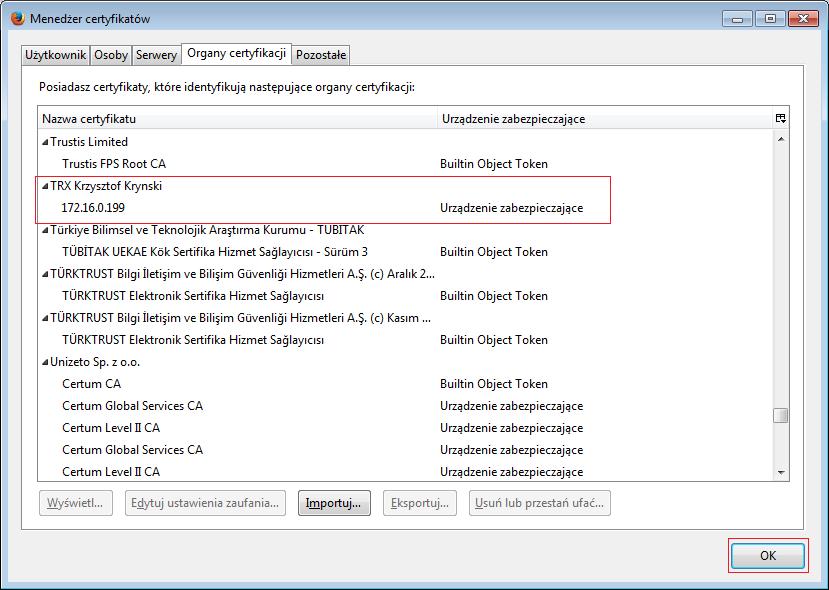The width and height of the screenshot is (829, 590).
Task: Collapse the Unizeto Sp. z o.o. group
Action: 45,362
